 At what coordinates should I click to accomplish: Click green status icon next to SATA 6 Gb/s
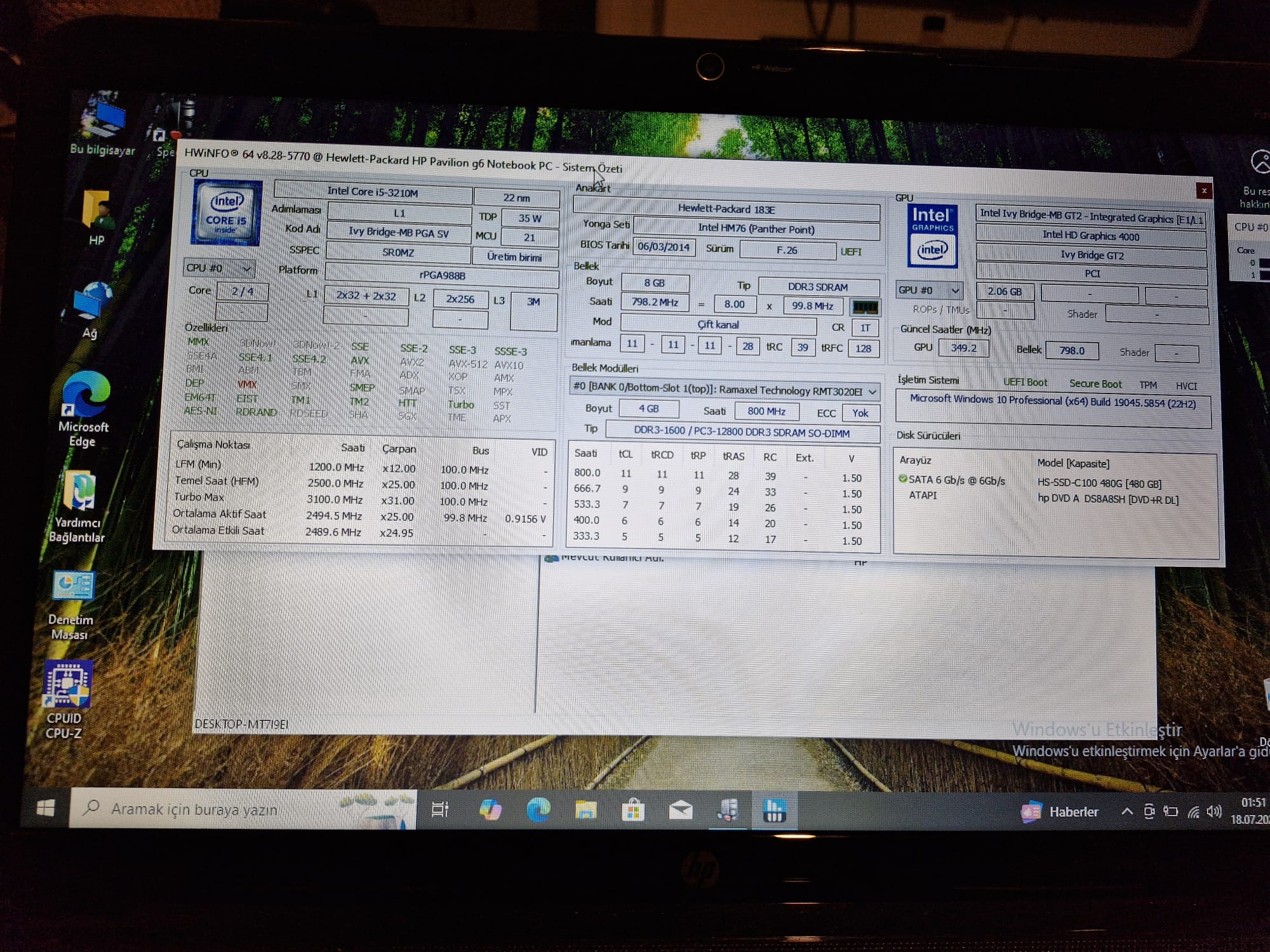903,479
